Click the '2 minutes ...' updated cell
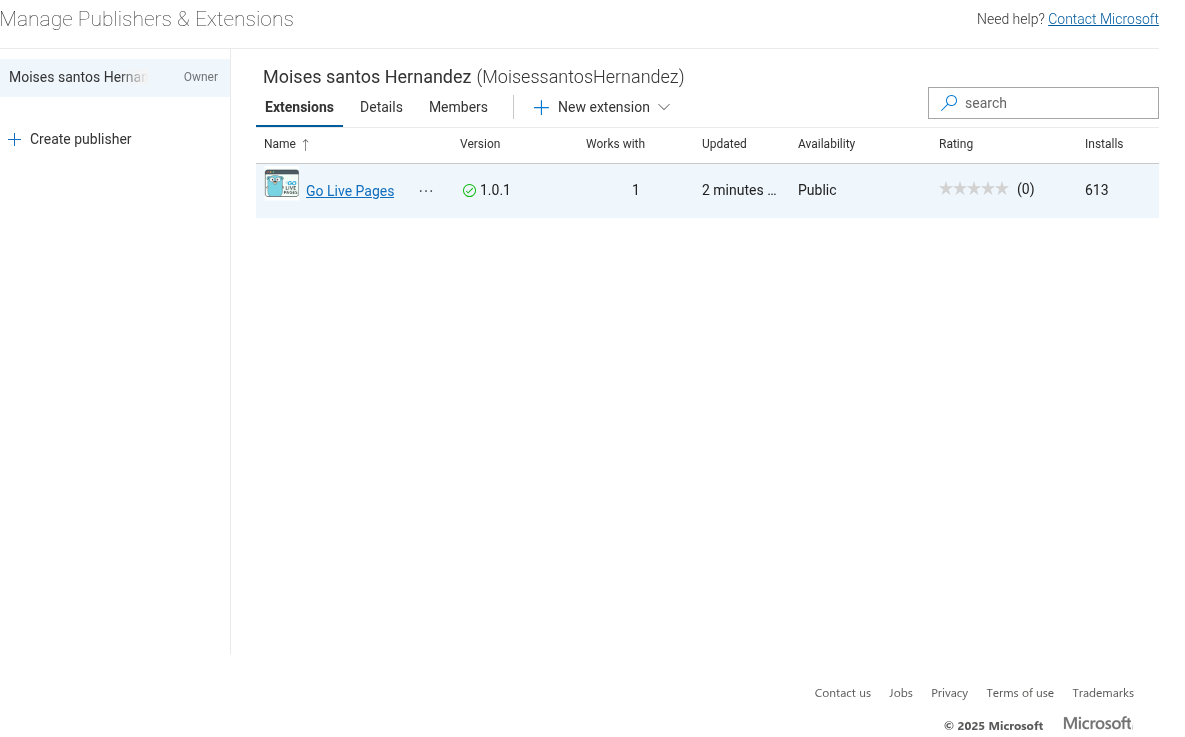 pyautogui.click(x=739, y=190)
